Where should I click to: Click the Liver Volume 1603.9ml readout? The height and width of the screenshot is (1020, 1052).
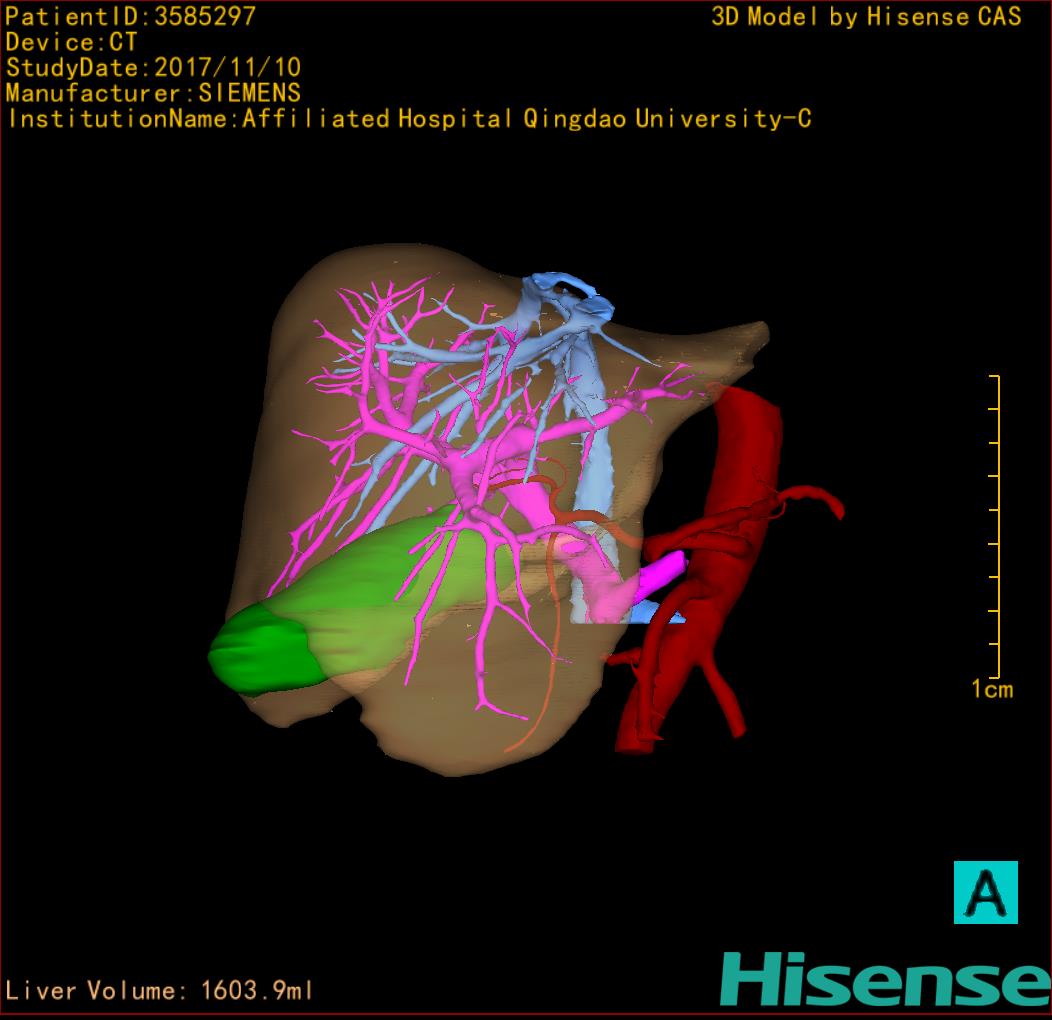coord(160,991)
